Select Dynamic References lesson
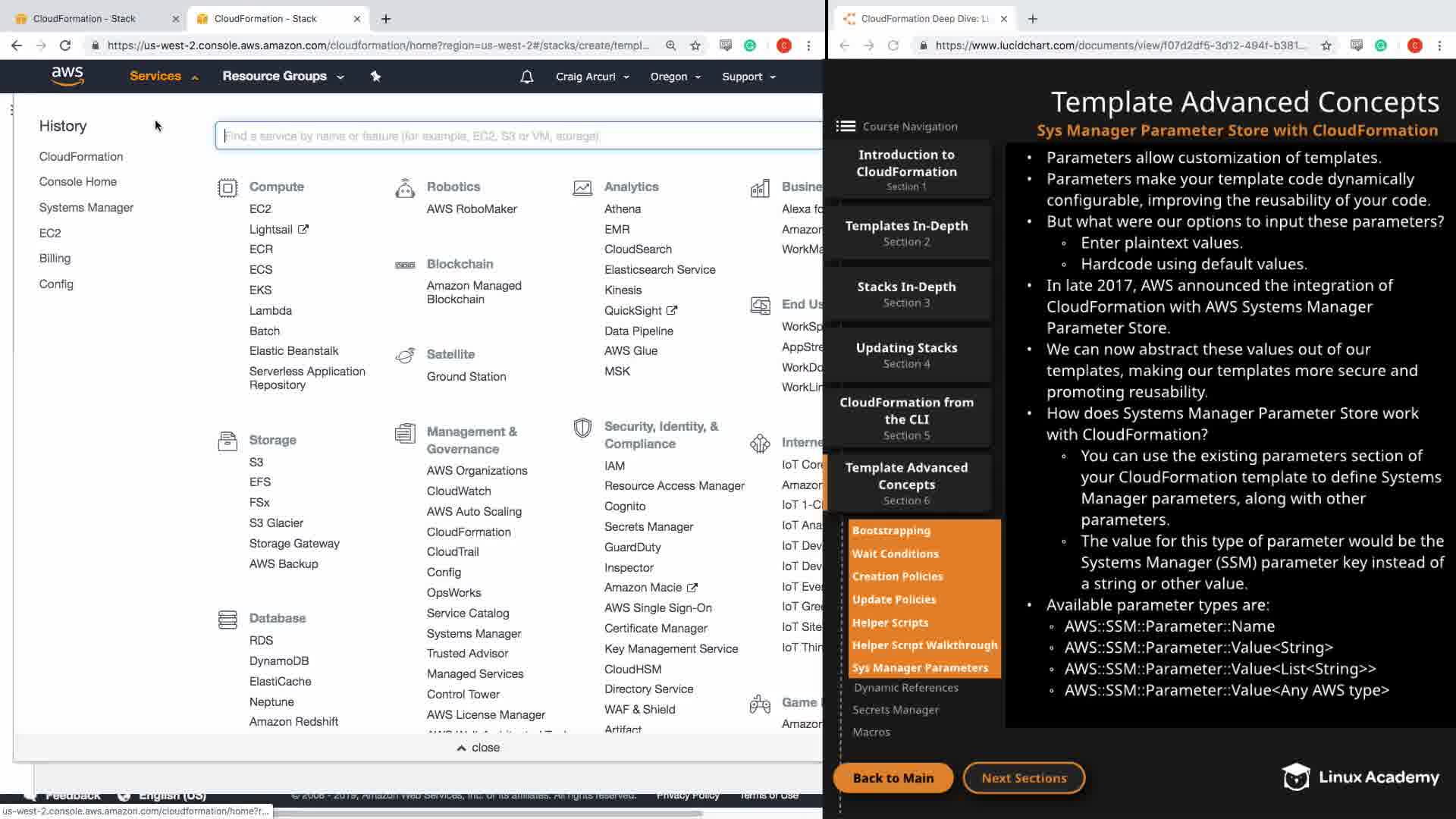The image size is (1456, 819). (x=905, y=688)
